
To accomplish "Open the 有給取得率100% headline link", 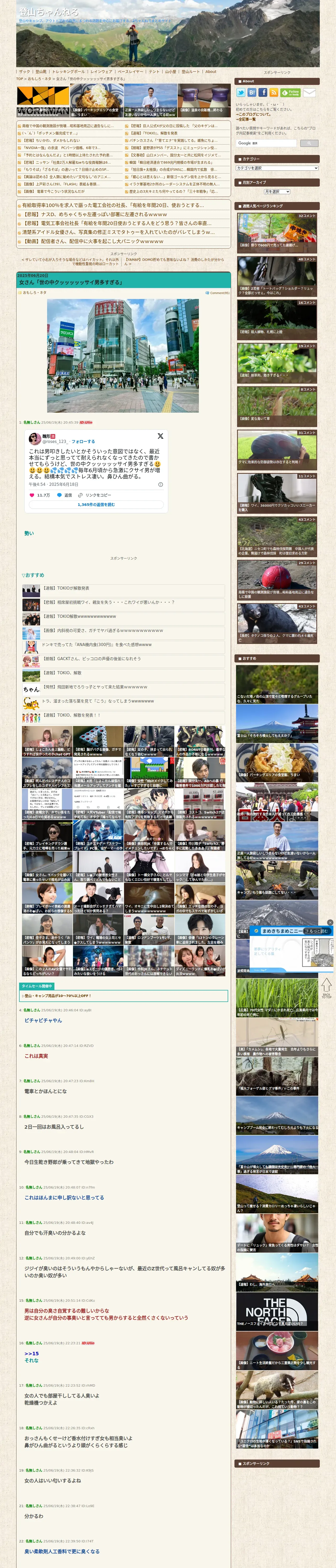I will (113, 205).
